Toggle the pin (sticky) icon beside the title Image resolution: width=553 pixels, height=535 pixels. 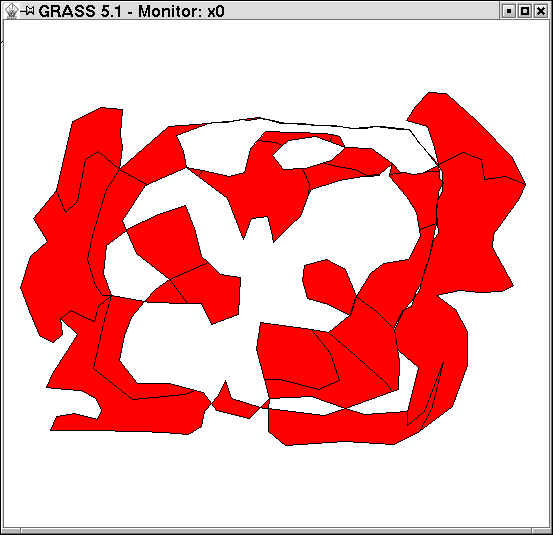[29, 11]
